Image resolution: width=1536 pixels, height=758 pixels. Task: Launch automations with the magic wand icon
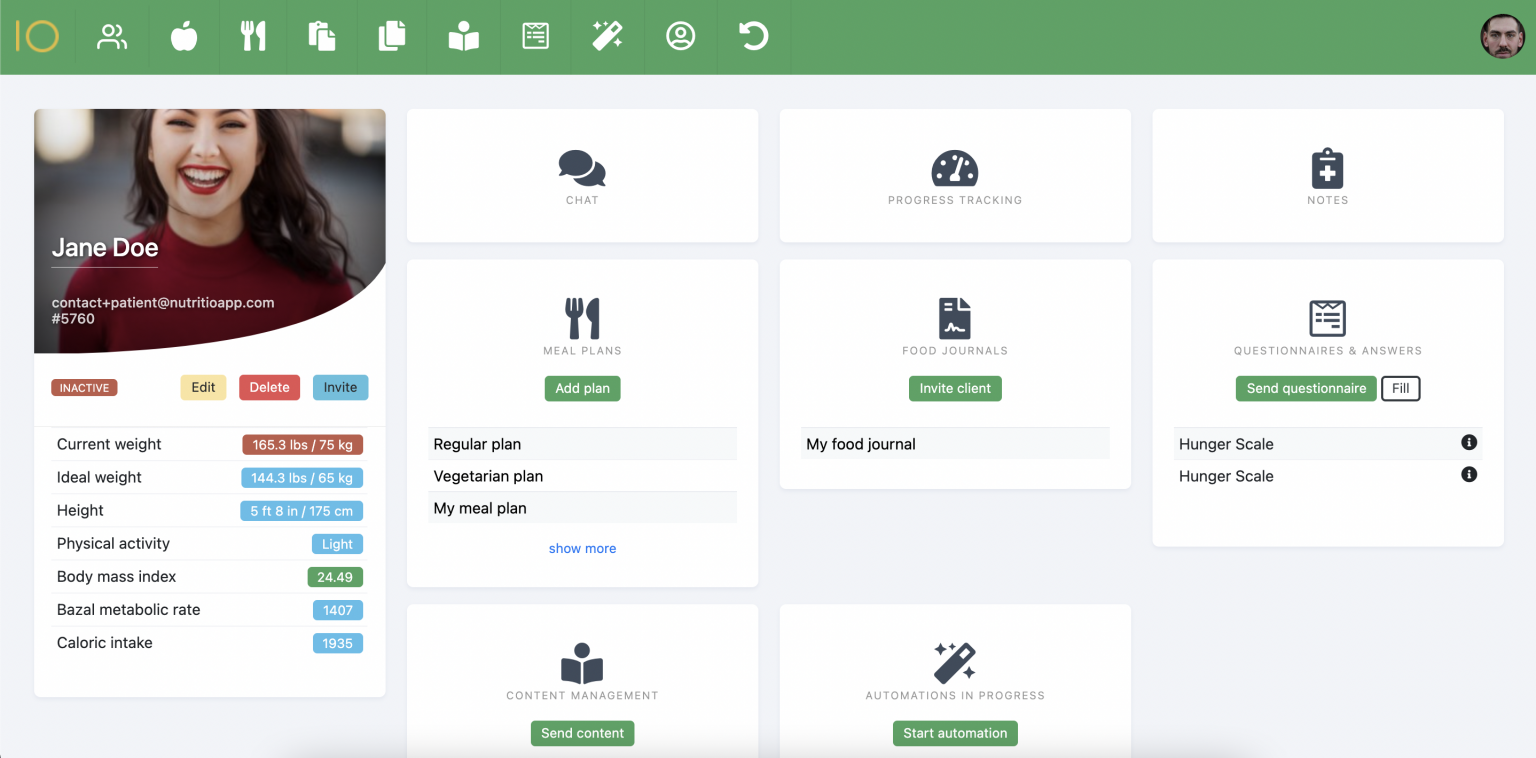click(607, 36)
